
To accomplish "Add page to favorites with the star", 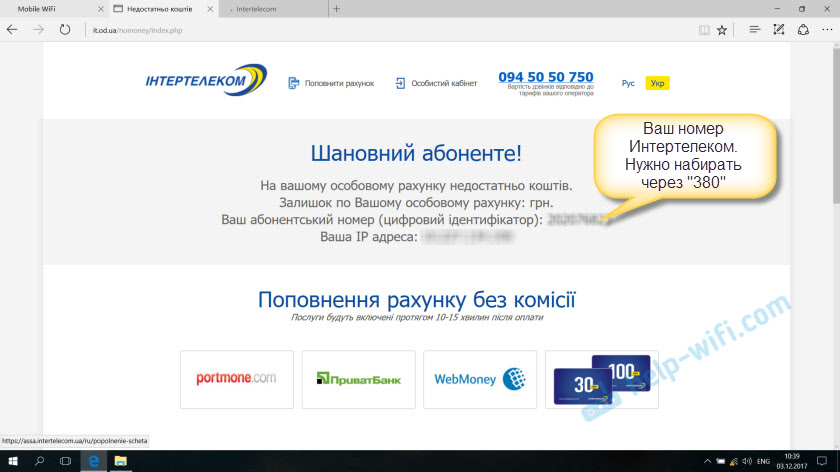I will [x=721, y=30].
